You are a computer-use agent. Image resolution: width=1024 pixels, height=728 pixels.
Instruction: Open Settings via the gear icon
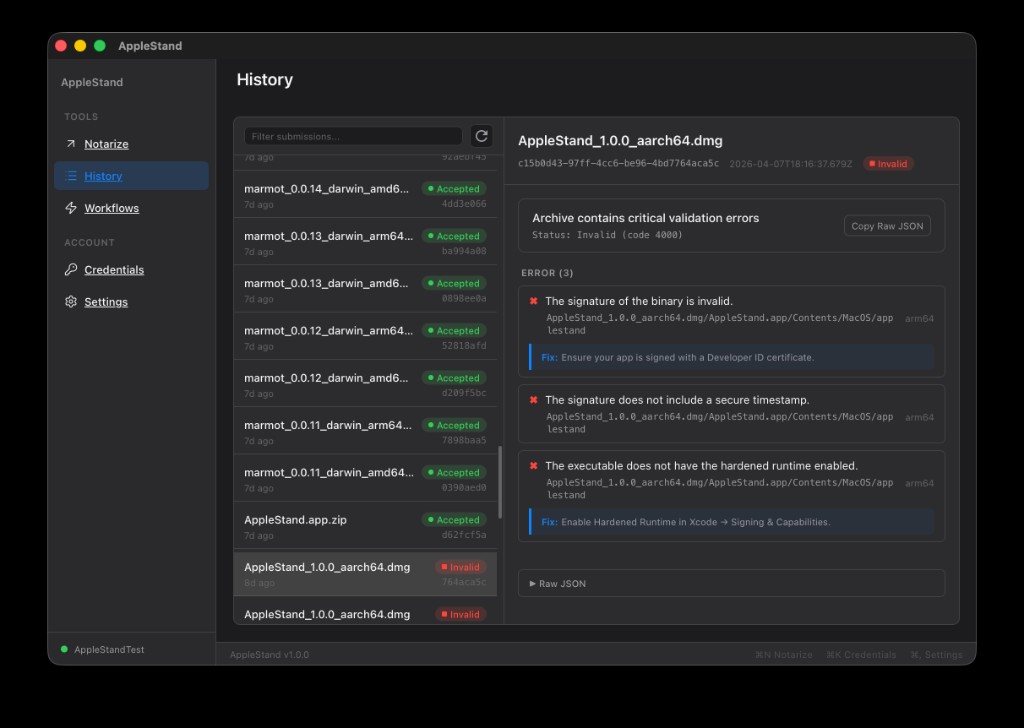pos(69,301)
